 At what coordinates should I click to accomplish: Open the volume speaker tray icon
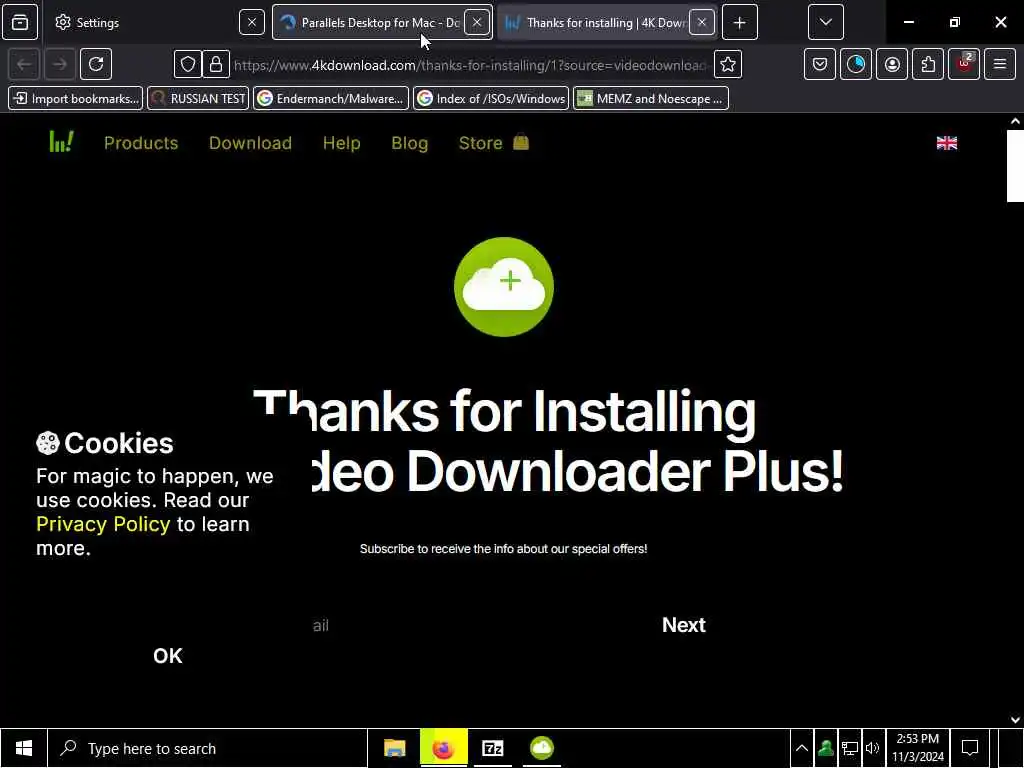pos(873,748)
